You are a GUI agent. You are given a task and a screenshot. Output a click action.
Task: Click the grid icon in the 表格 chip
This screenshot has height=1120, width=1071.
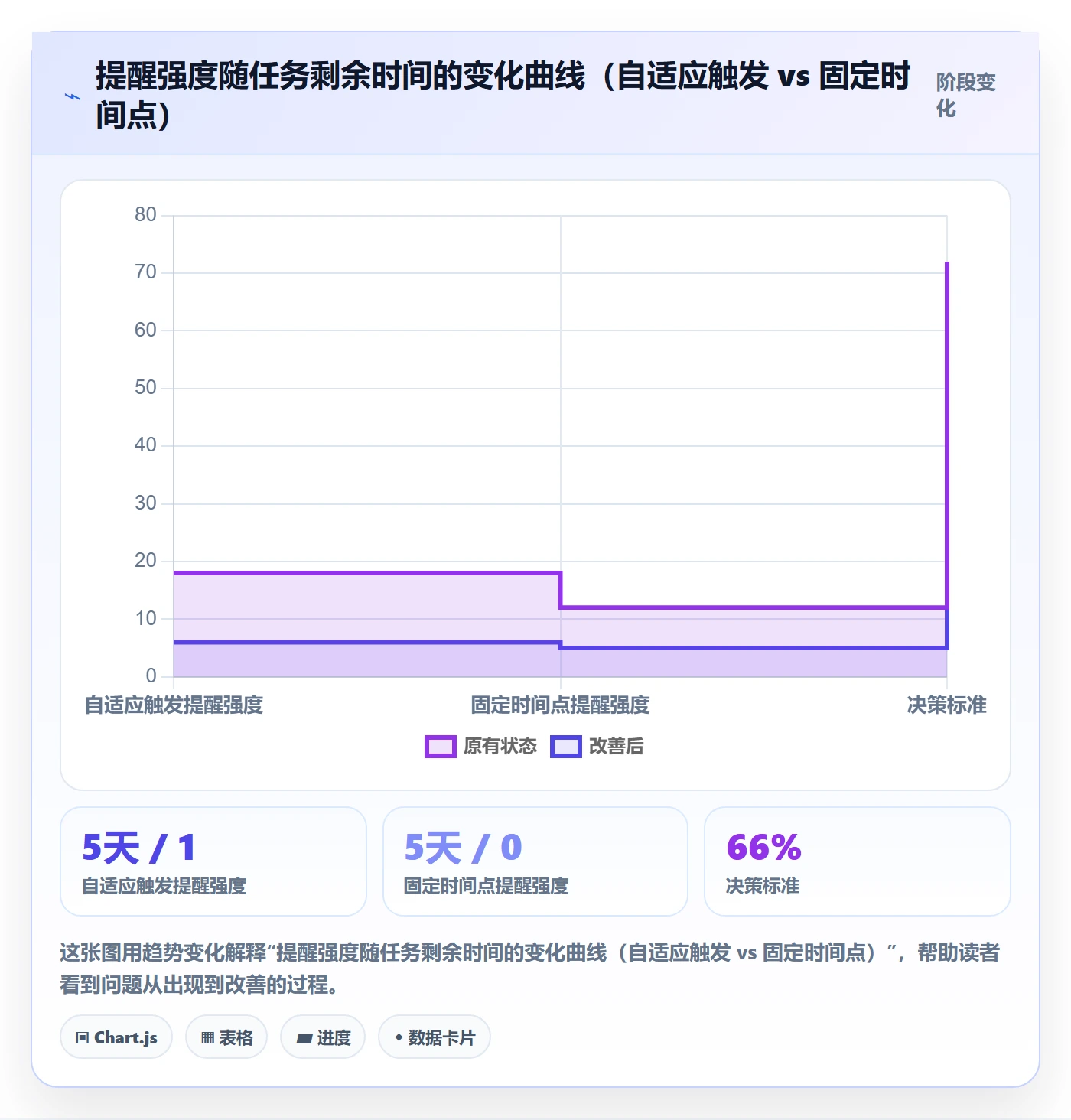pyautogui.click(x=207, y=1038)
